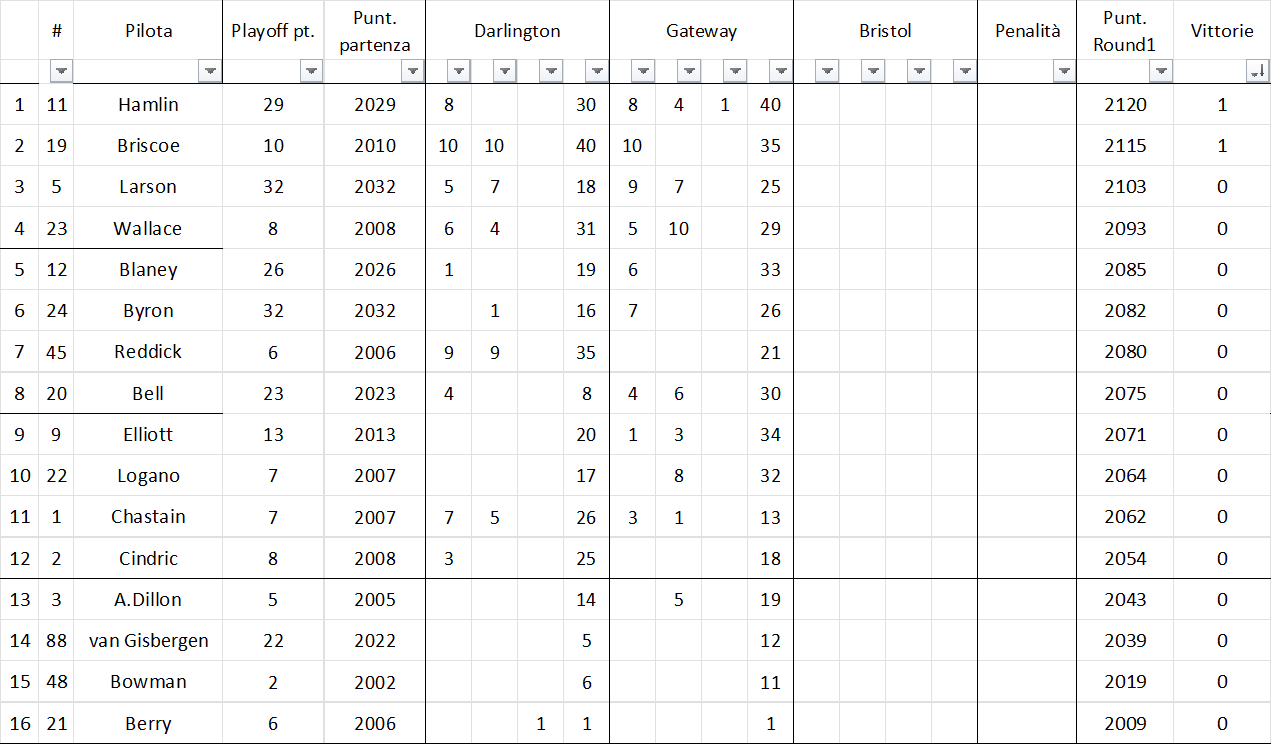Click the Berry driver cell

point(148,723)
